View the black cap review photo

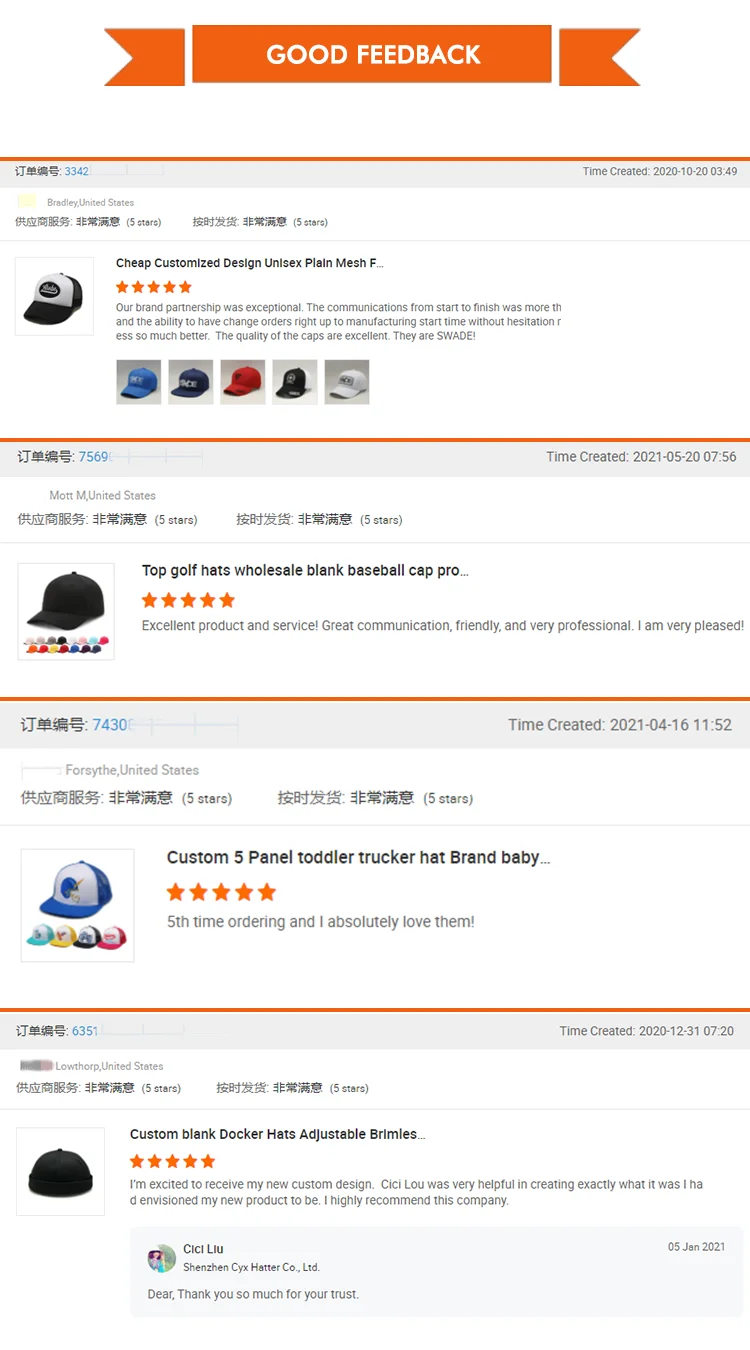click(x=295, y=382)
